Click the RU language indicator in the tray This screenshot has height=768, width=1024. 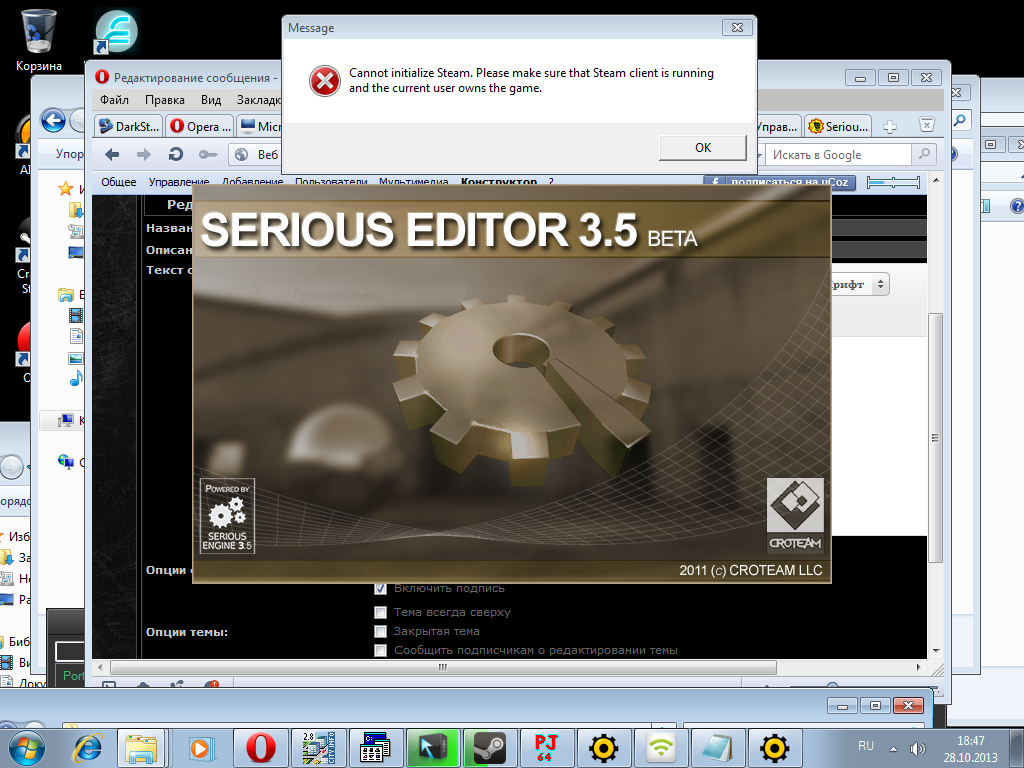pyautogui.click(x=866, y=746)
